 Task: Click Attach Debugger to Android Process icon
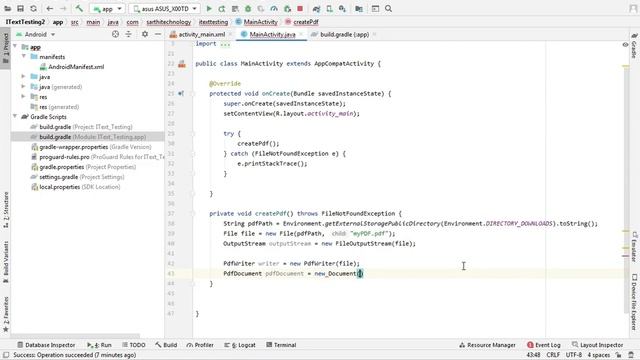(287, 9)
